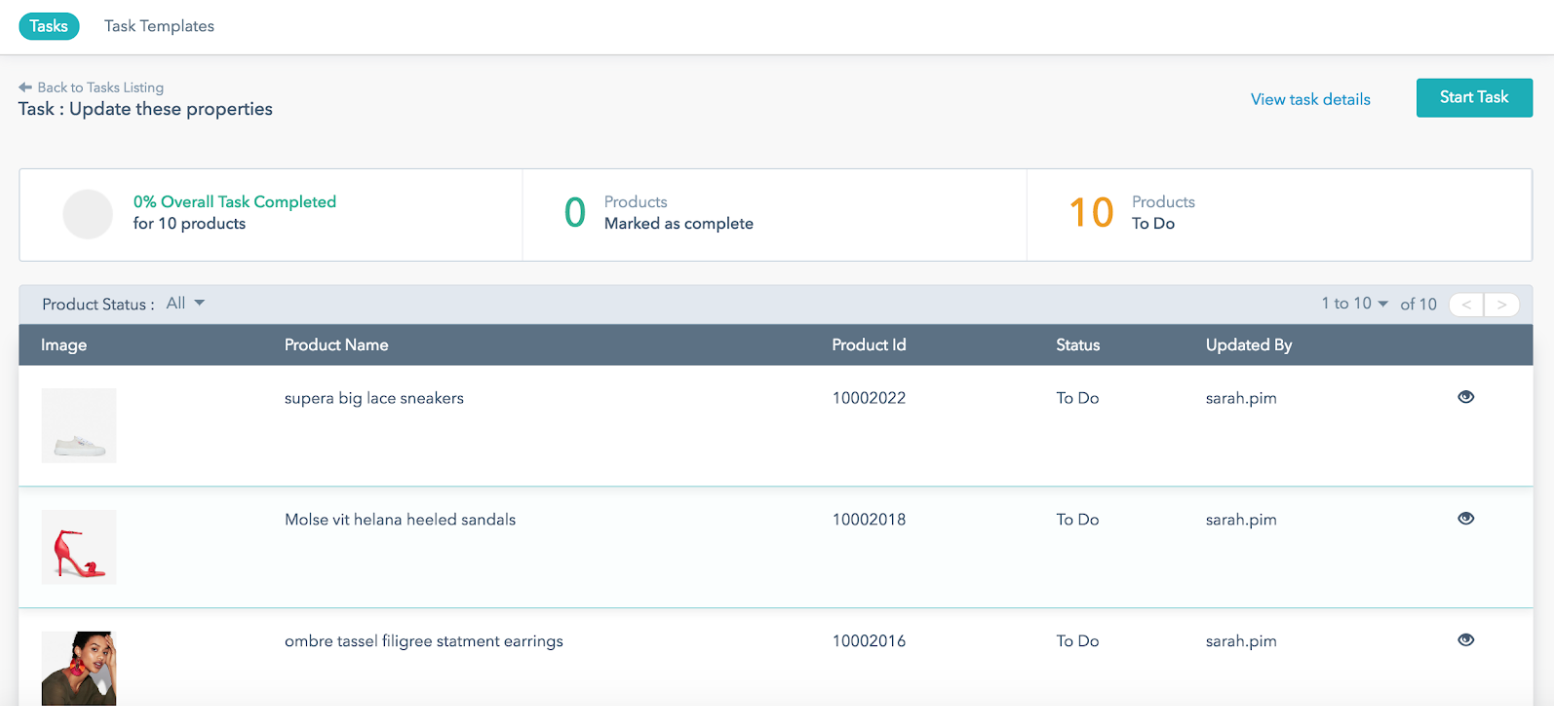The height and width of the screenshot is (706, 1554).
Task: Open eye icon for ombre tassel earrings row
Action: point(1465,641)
